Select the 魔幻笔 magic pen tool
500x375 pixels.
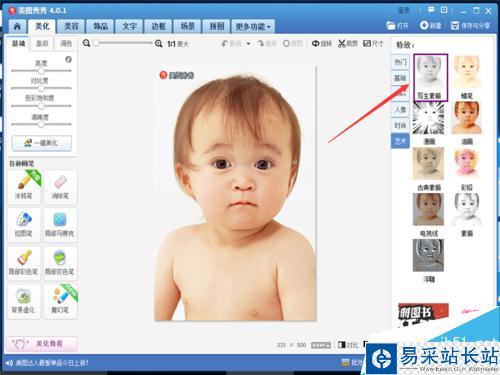[60, 301]
